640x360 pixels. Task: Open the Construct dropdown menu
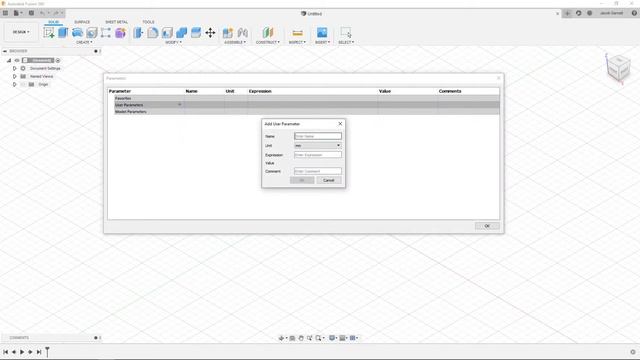pyautogui.click(x=268, y=42)
